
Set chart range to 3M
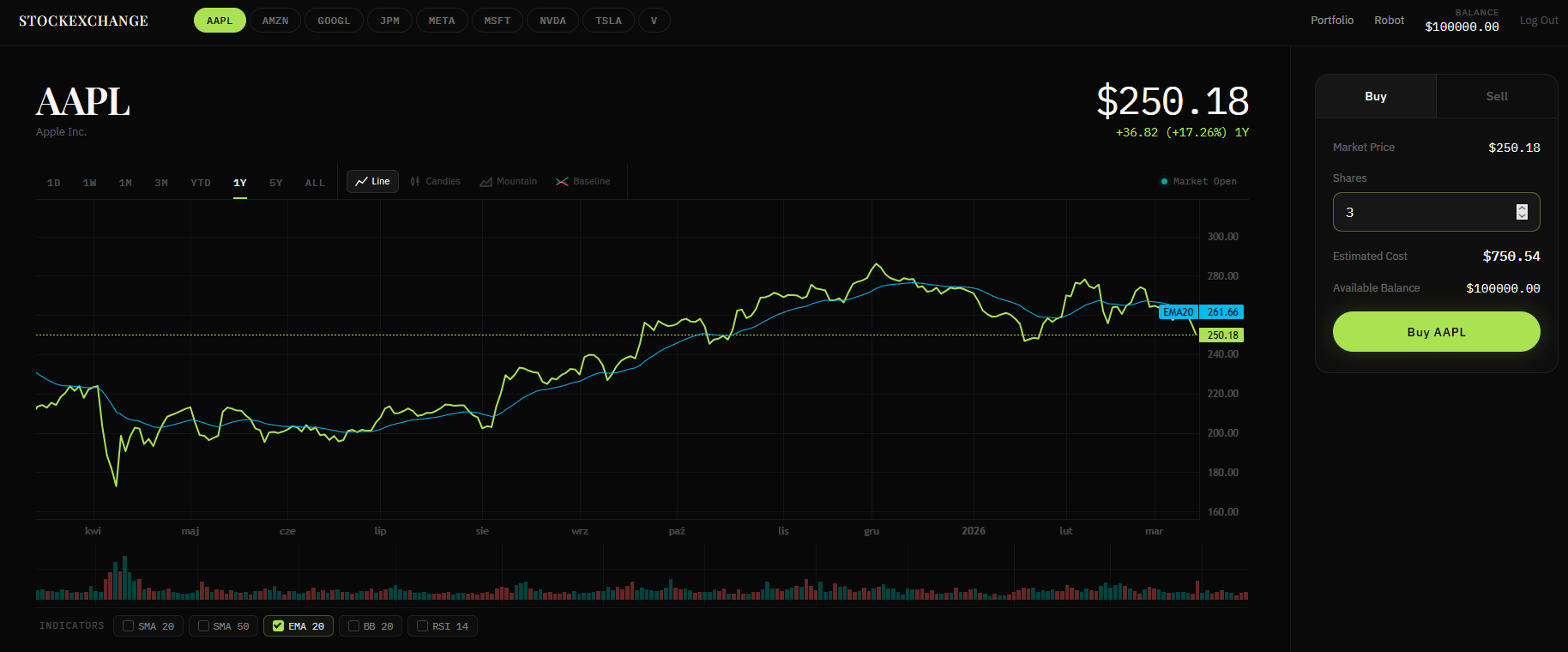tap(161, 183)
